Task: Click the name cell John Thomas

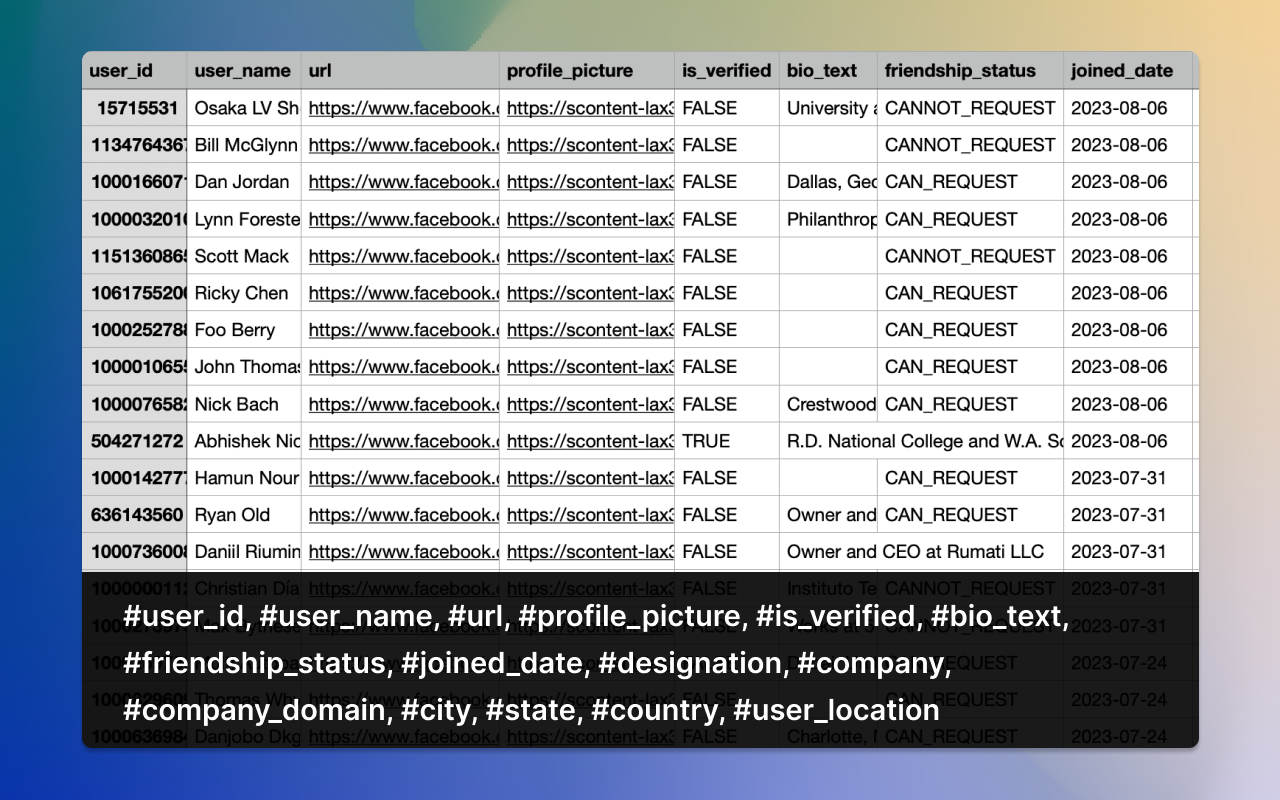Action: coord(244,367)
